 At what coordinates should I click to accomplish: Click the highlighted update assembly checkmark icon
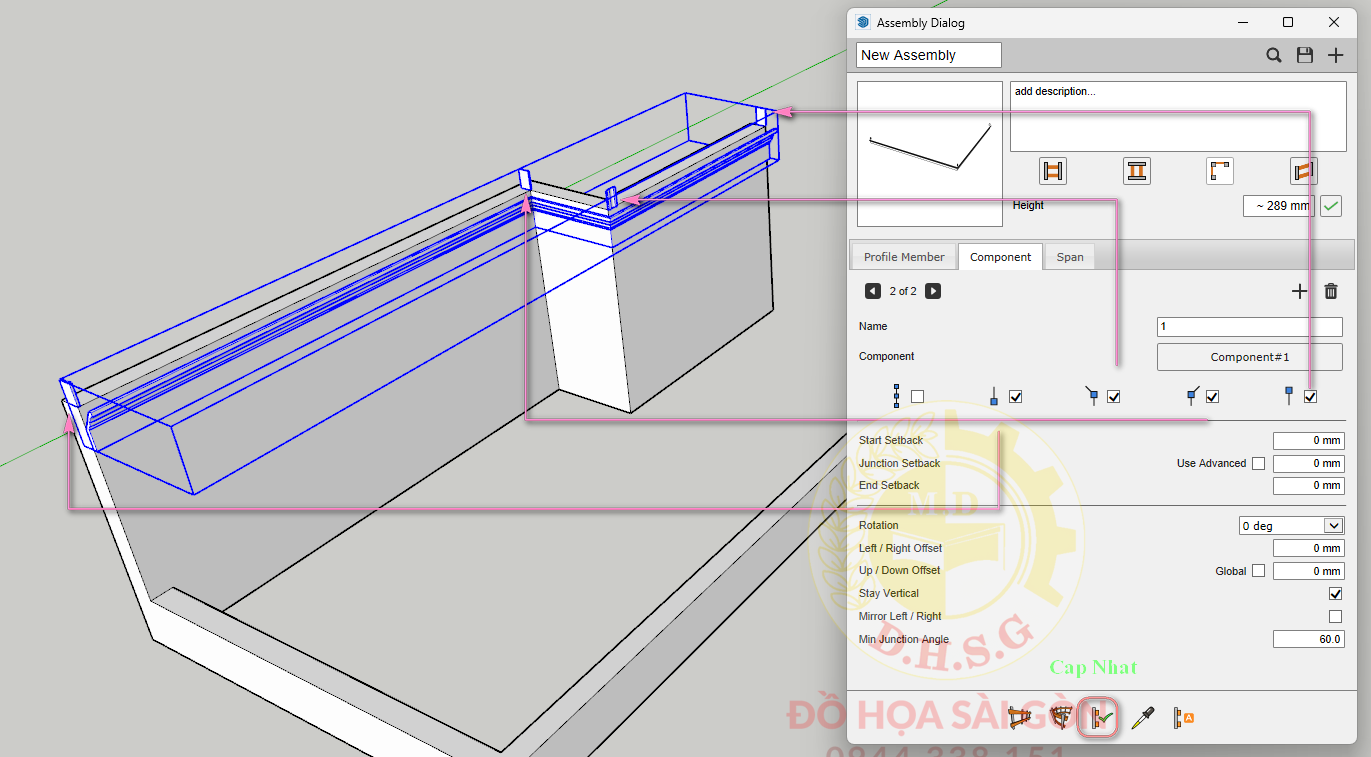(x=1098, y=718)
